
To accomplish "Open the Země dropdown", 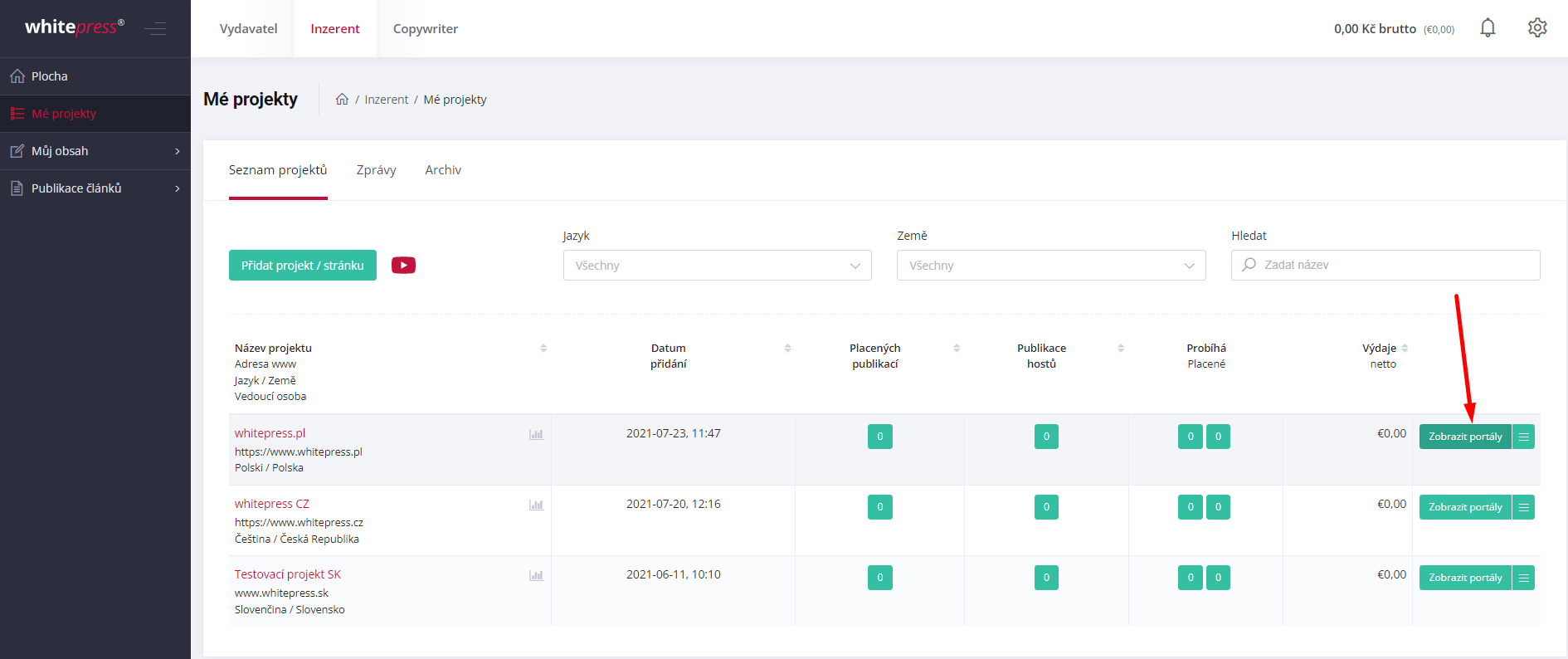I will pos(1051,266).
